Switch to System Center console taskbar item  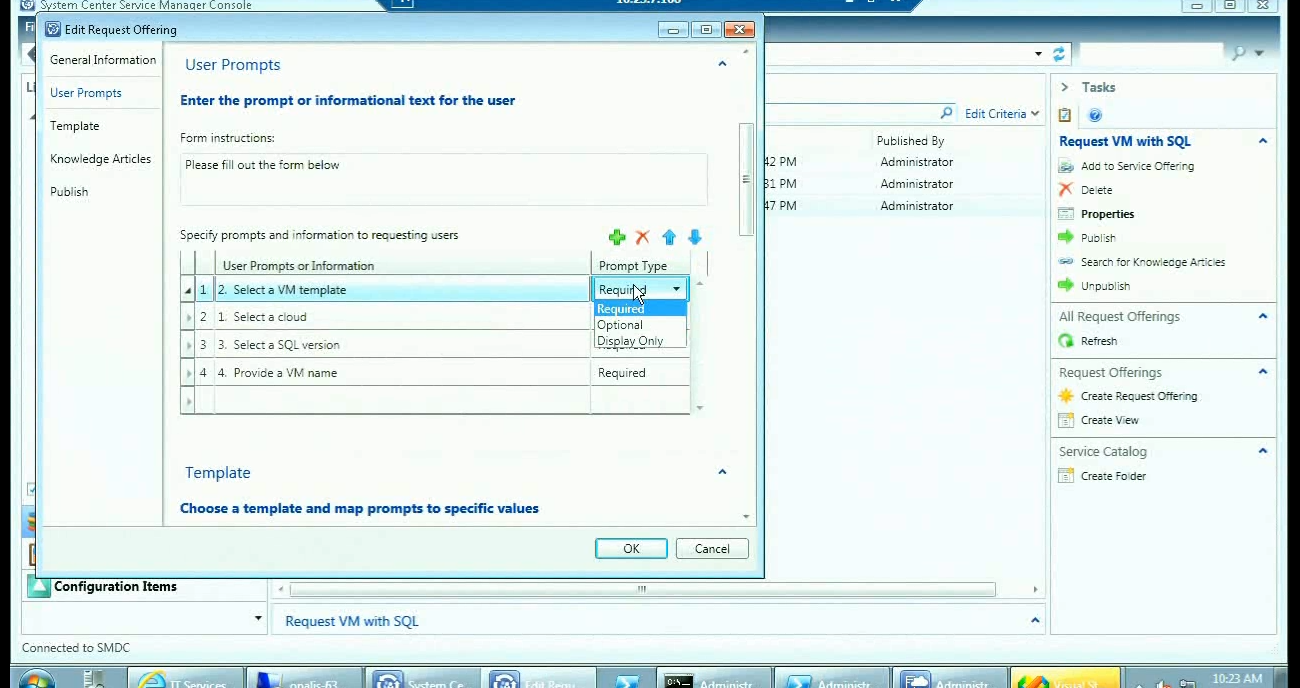coord(420,680)
